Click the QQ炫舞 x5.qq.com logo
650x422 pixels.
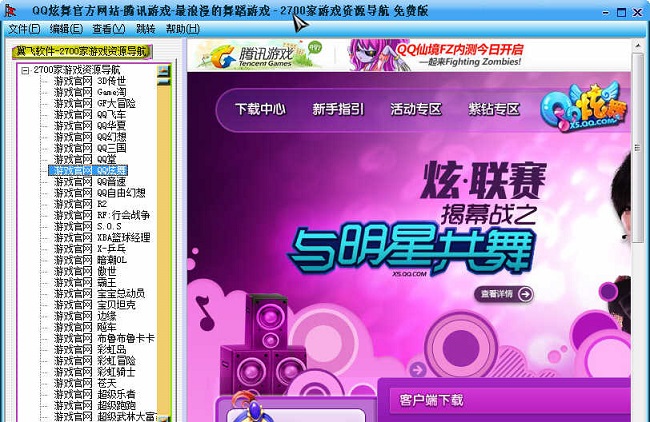(x=584, y=107)
